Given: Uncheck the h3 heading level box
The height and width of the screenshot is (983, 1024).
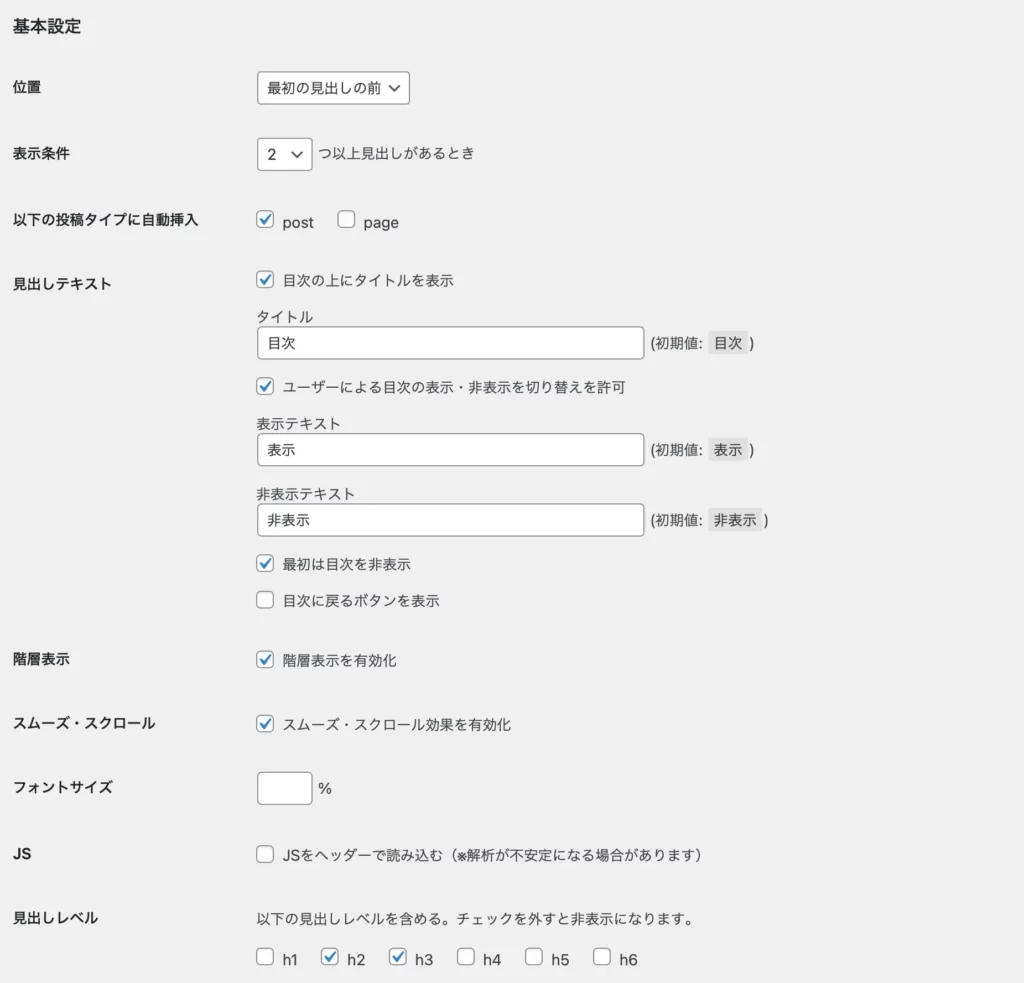Looking at the screenshot, I should click(x=398, y=957).
